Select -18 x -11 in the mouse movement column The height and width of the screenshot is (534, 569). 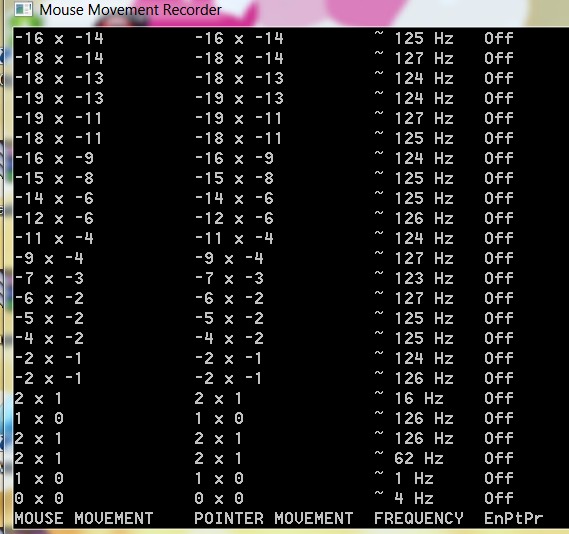click(59, 138)
